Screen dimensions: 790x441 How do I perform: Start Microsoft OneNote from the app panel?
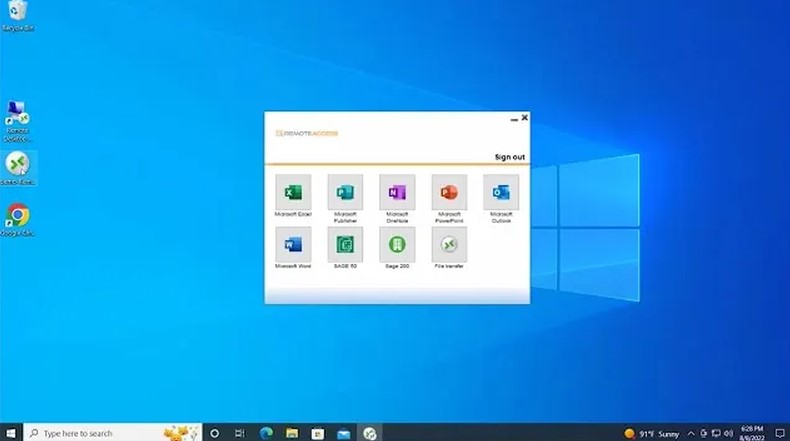coord(397,192)
